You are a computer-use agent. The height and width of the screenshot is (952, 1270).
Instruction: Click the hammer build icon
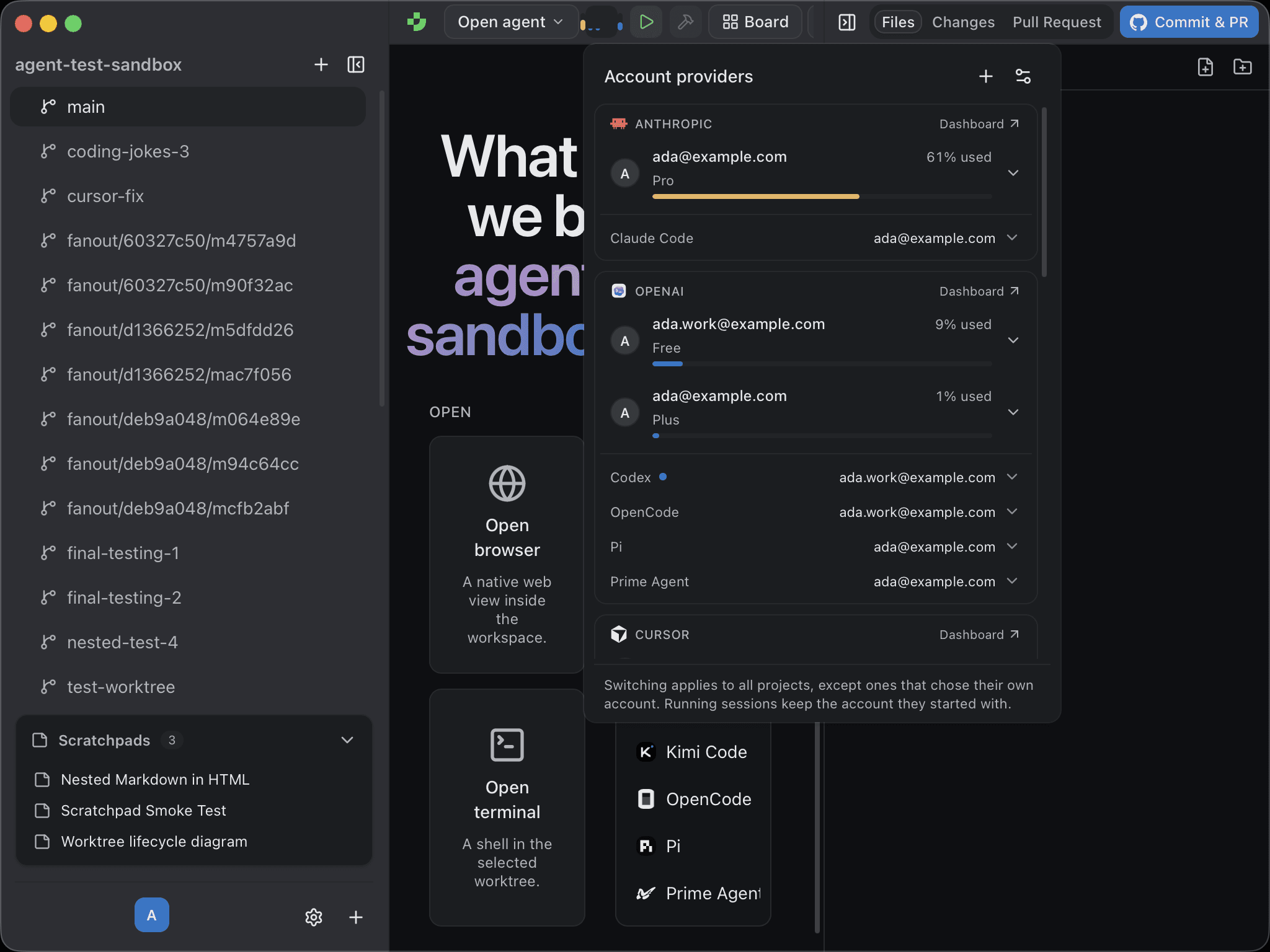[685, 22]
